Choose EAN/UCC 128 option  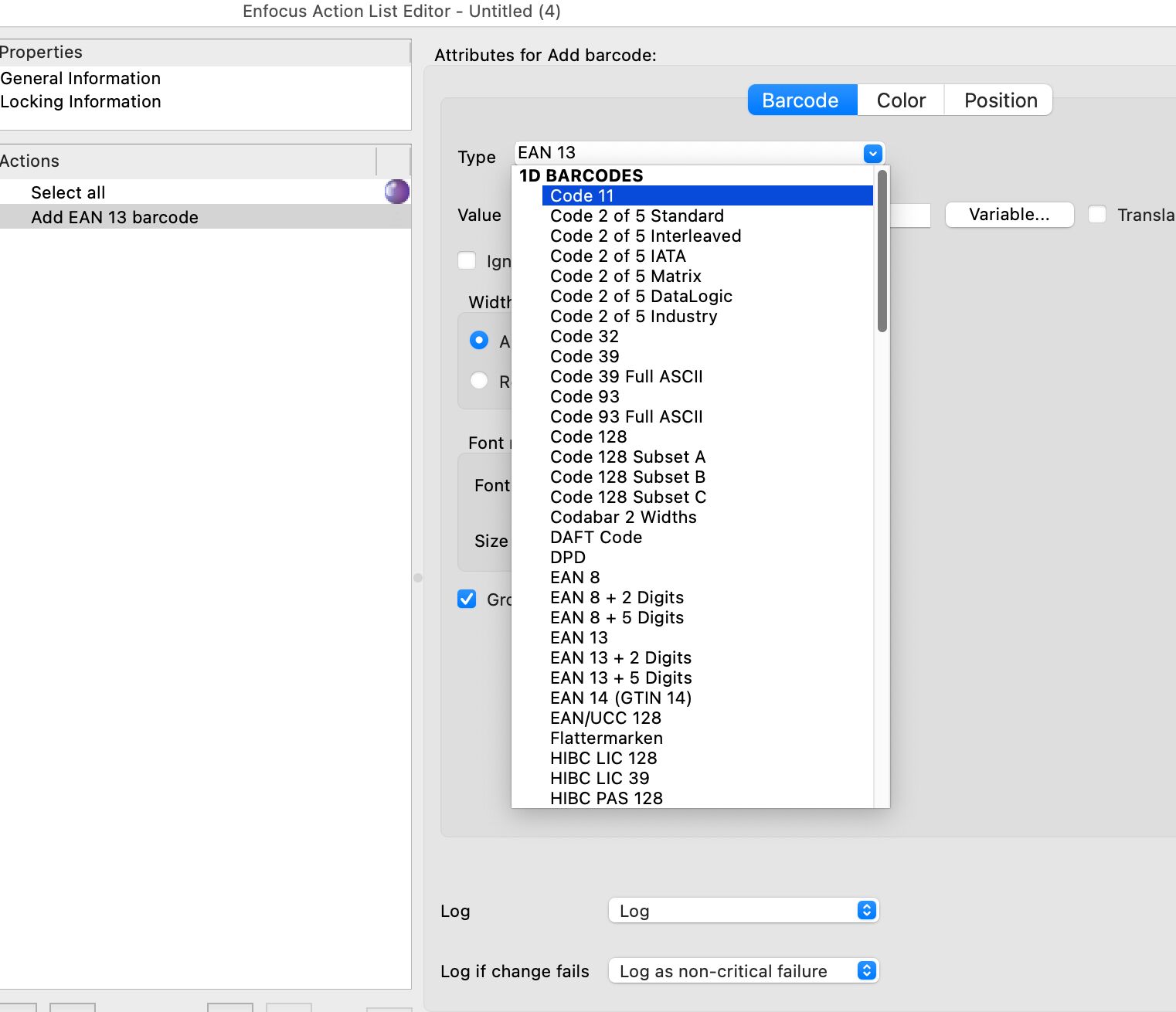605,718
